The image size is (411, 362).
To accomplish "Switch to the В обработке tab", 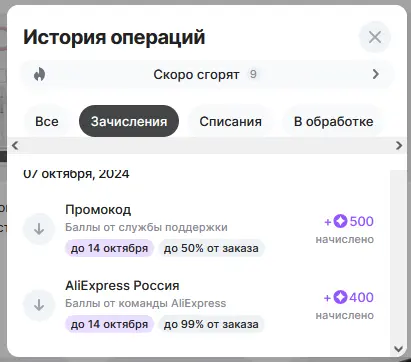I will click(334, 121).
